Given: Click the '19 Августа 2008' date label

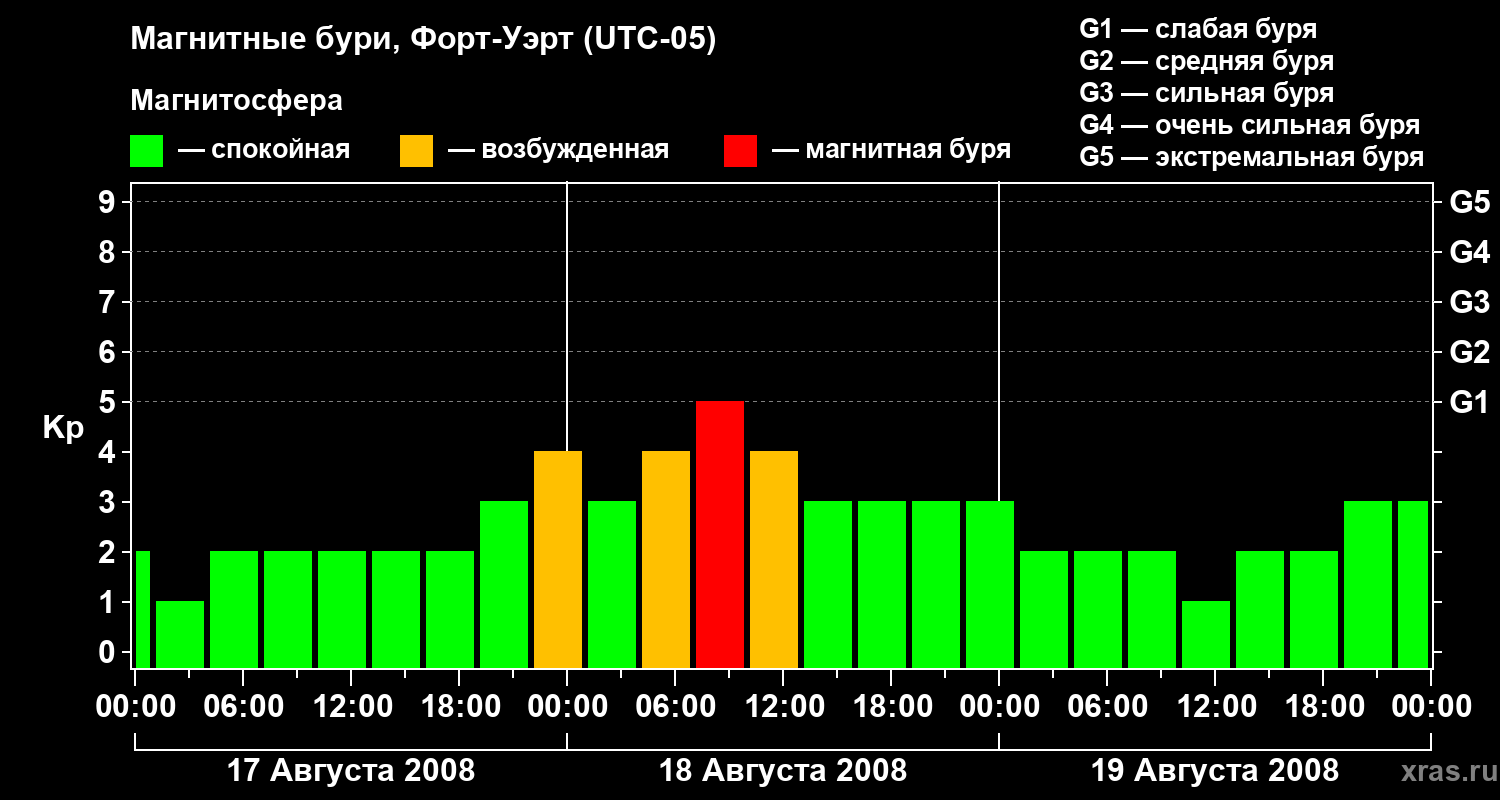Looking at the screenshot, I should [1215, 771].
